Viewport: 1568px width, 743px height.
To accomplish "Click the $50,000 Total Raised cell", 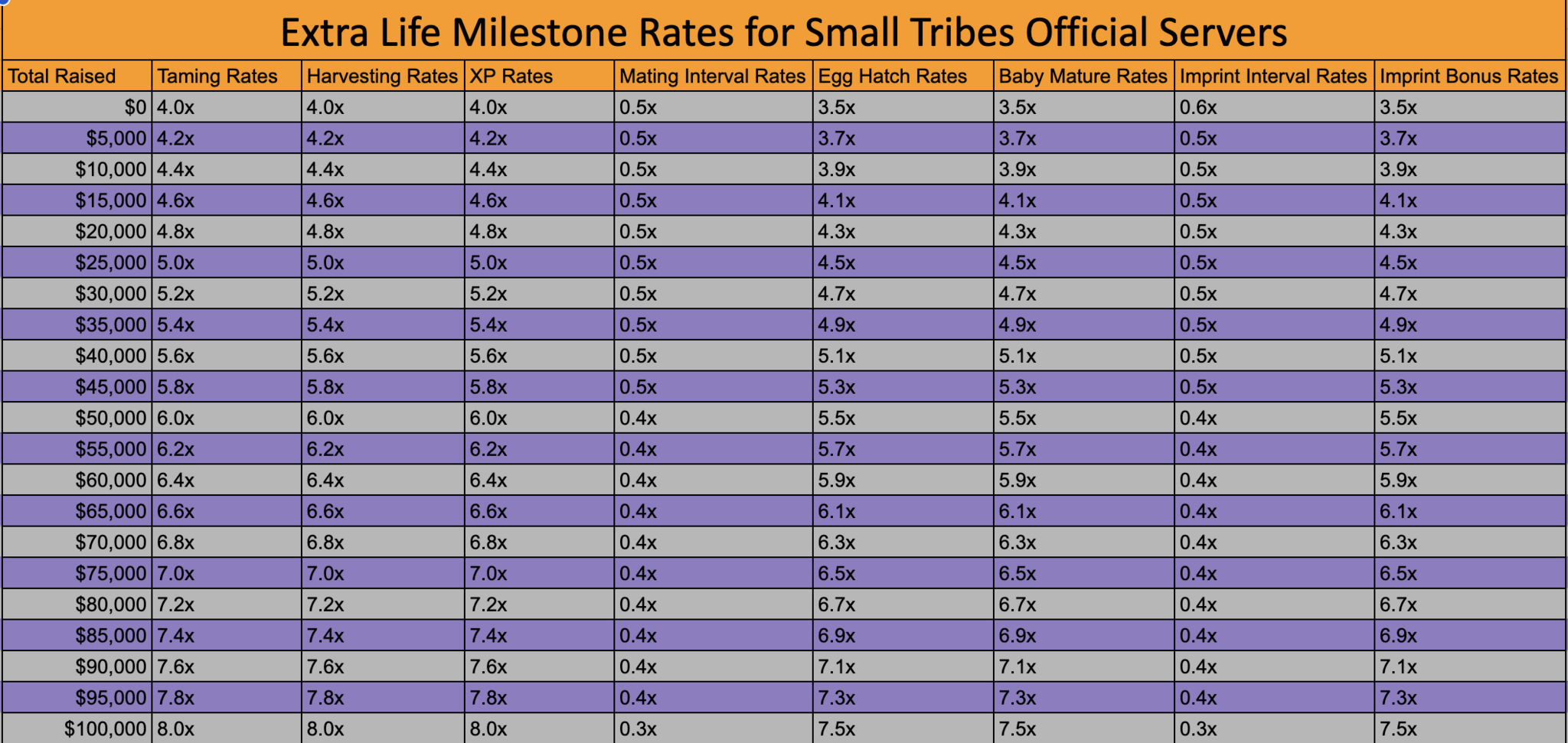I will [110, 419].
